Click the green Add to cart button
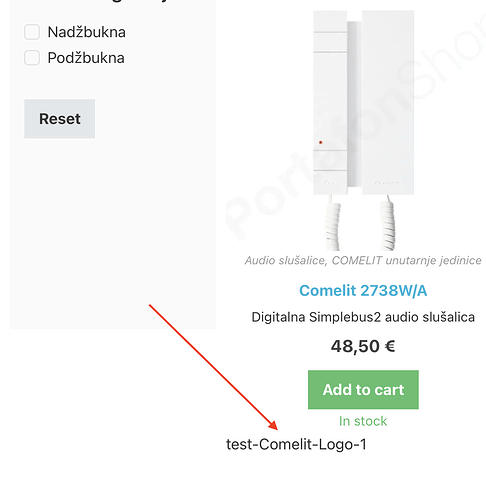The width and height of the screenshot is (486, 500). 363,390
